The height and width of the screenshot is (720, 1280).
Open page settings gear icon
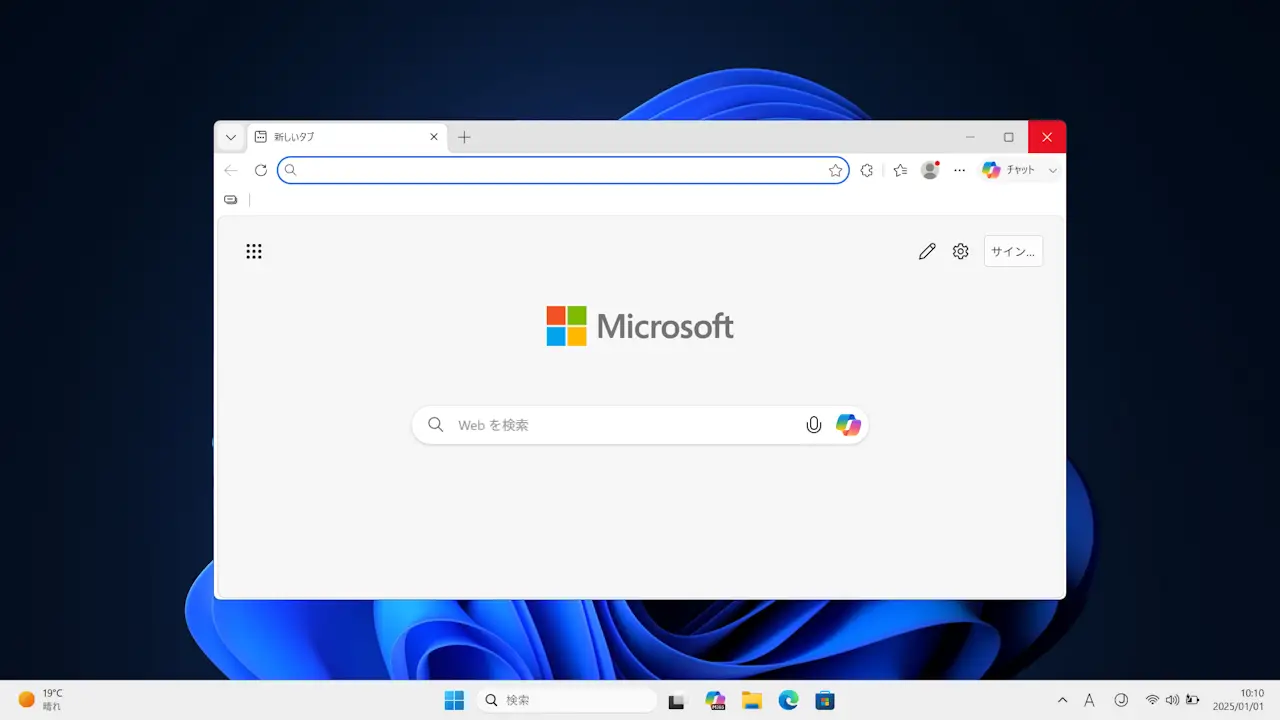[x=961, y=251]
